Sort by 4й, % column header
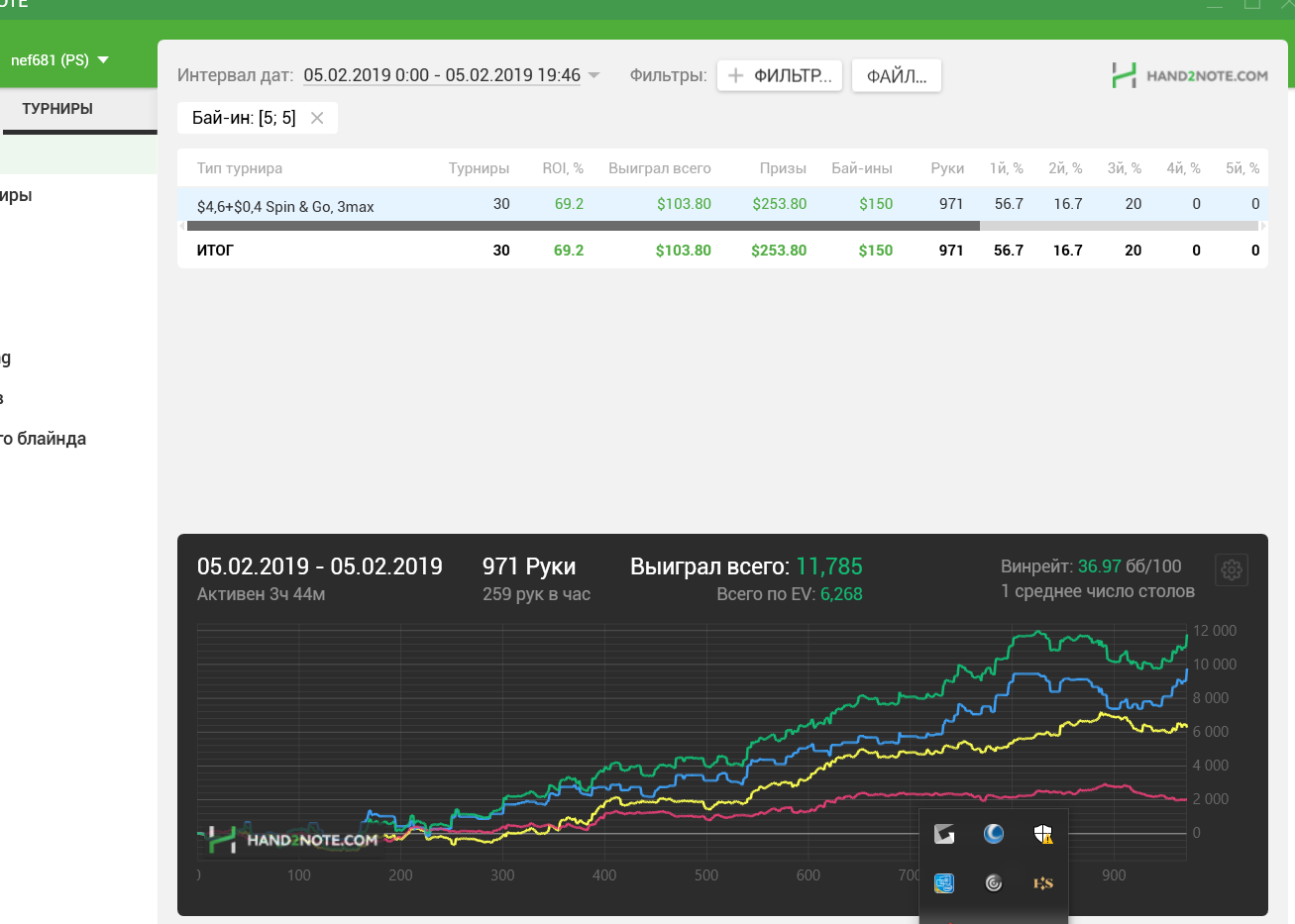Image resolution: width=1295 pixels, height=924 pixels. tap(1183, 168)
